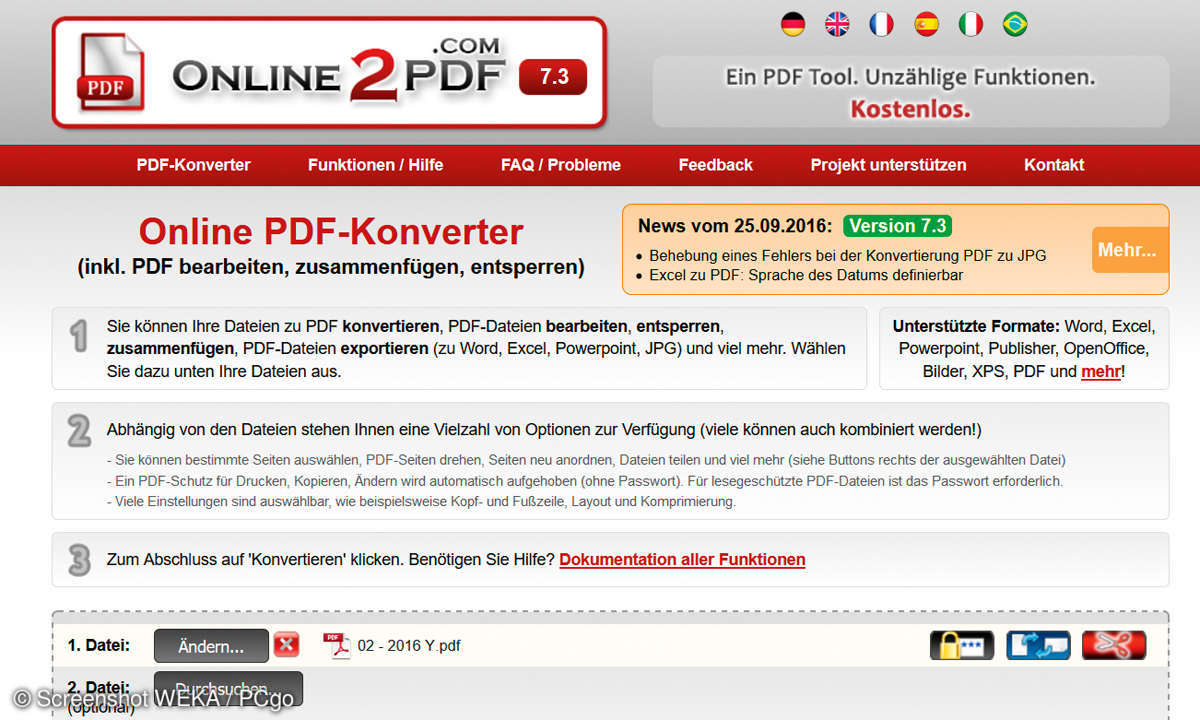Choose the Brazilian flag language
1200x720 pixels.
pos(1015,24)
